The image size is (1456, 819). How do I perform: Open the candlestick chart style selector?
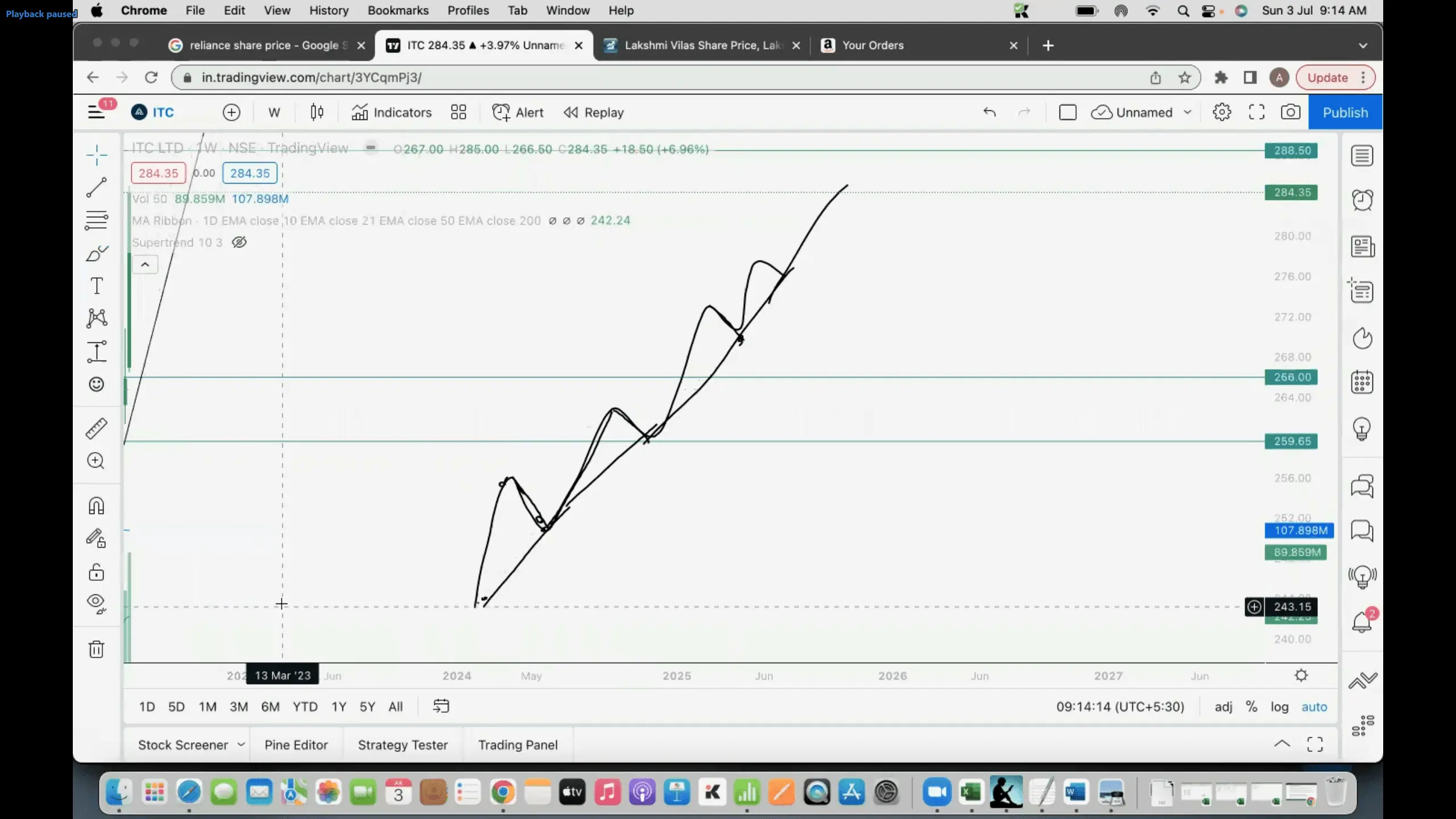pos(317,112)
